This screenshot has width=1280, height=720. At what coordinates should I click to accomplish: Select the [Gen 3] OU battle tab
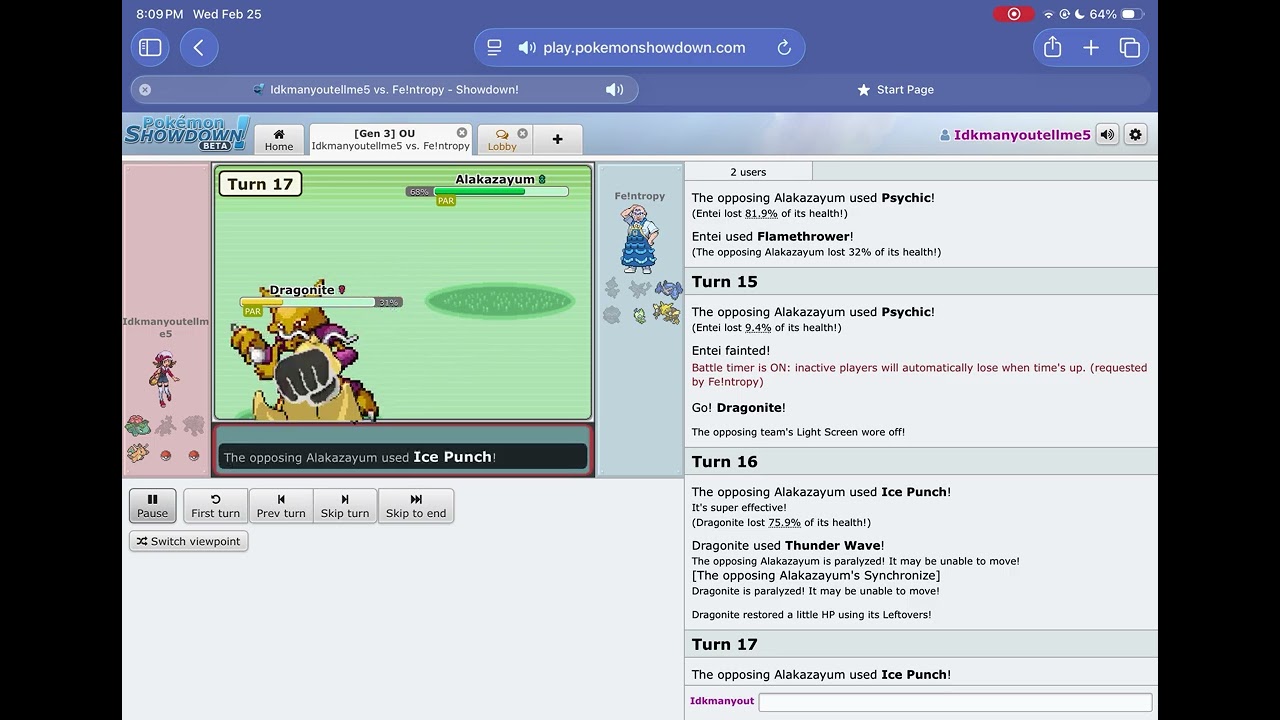pos(390,139)
